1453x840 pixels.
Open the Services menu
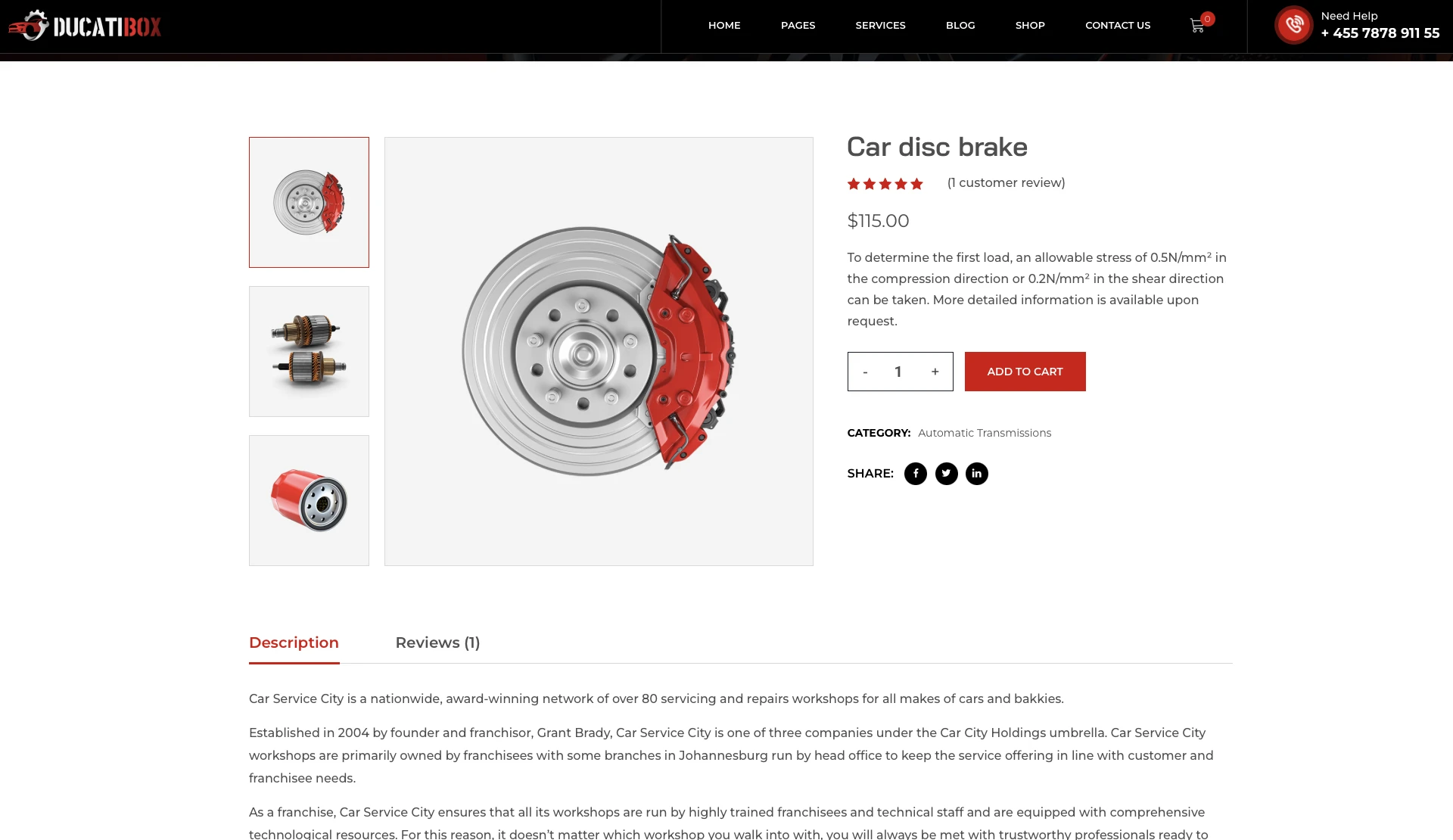[x=881, y=25]
